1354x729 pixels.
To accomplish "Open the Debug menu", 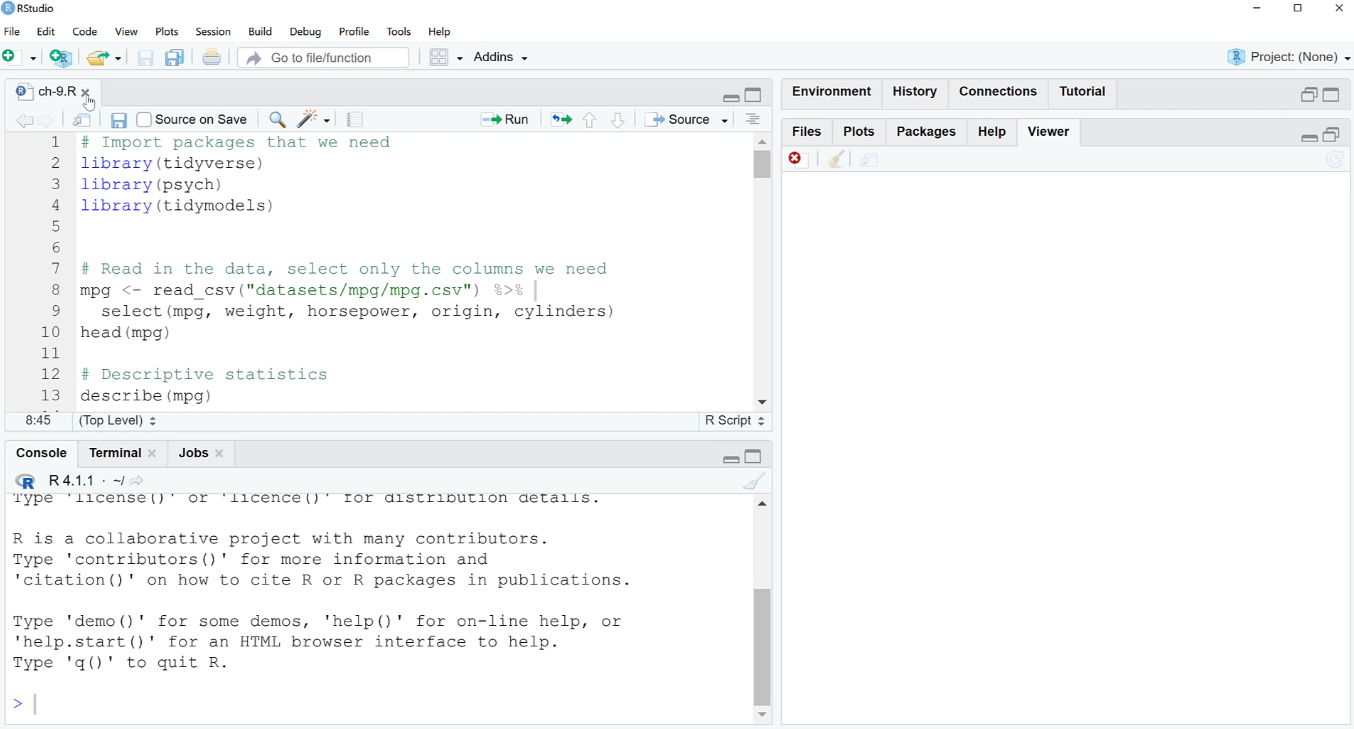I will coord(306,32).
